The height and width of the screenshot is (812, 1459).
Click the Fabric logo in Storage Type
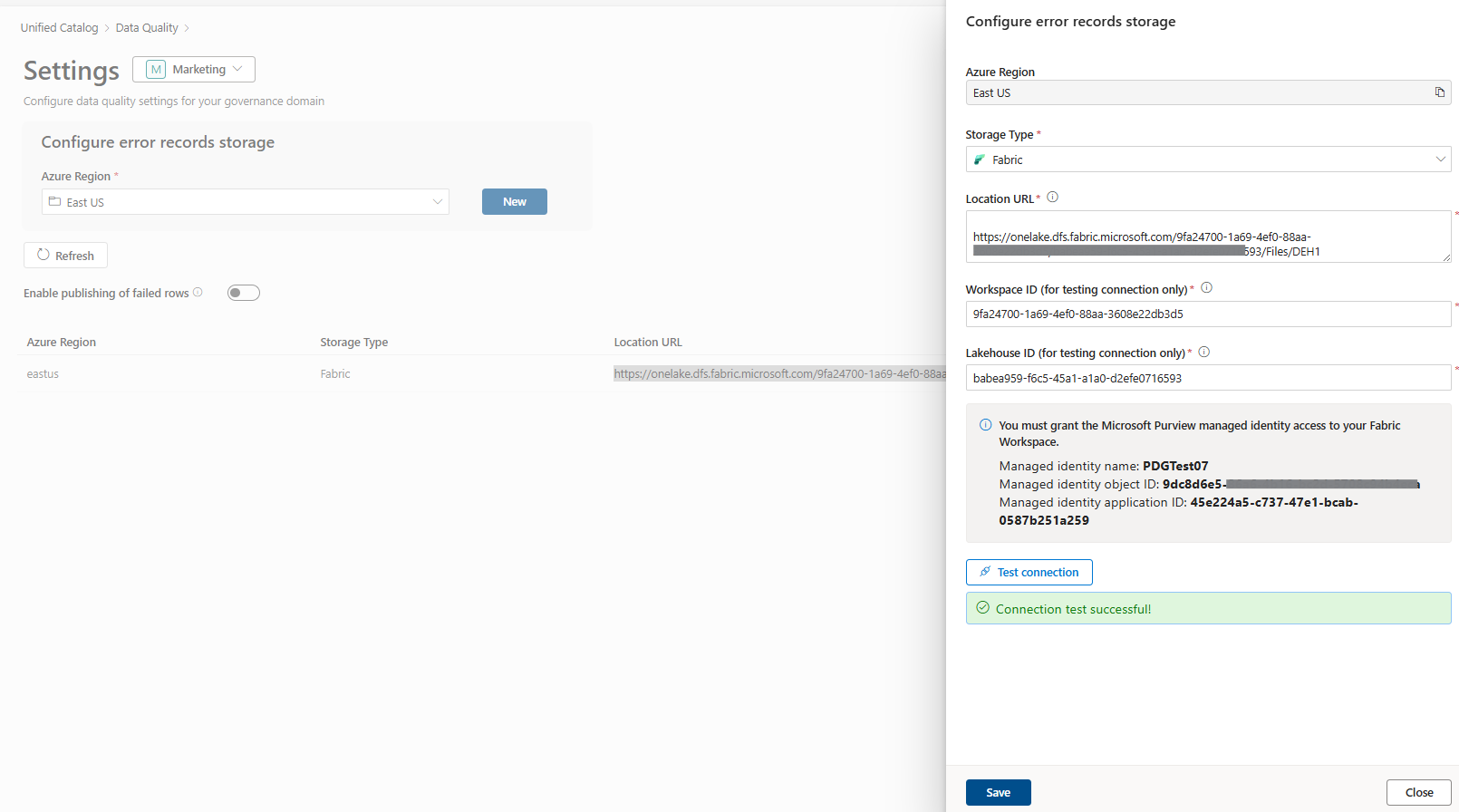(x=980, y=159)
